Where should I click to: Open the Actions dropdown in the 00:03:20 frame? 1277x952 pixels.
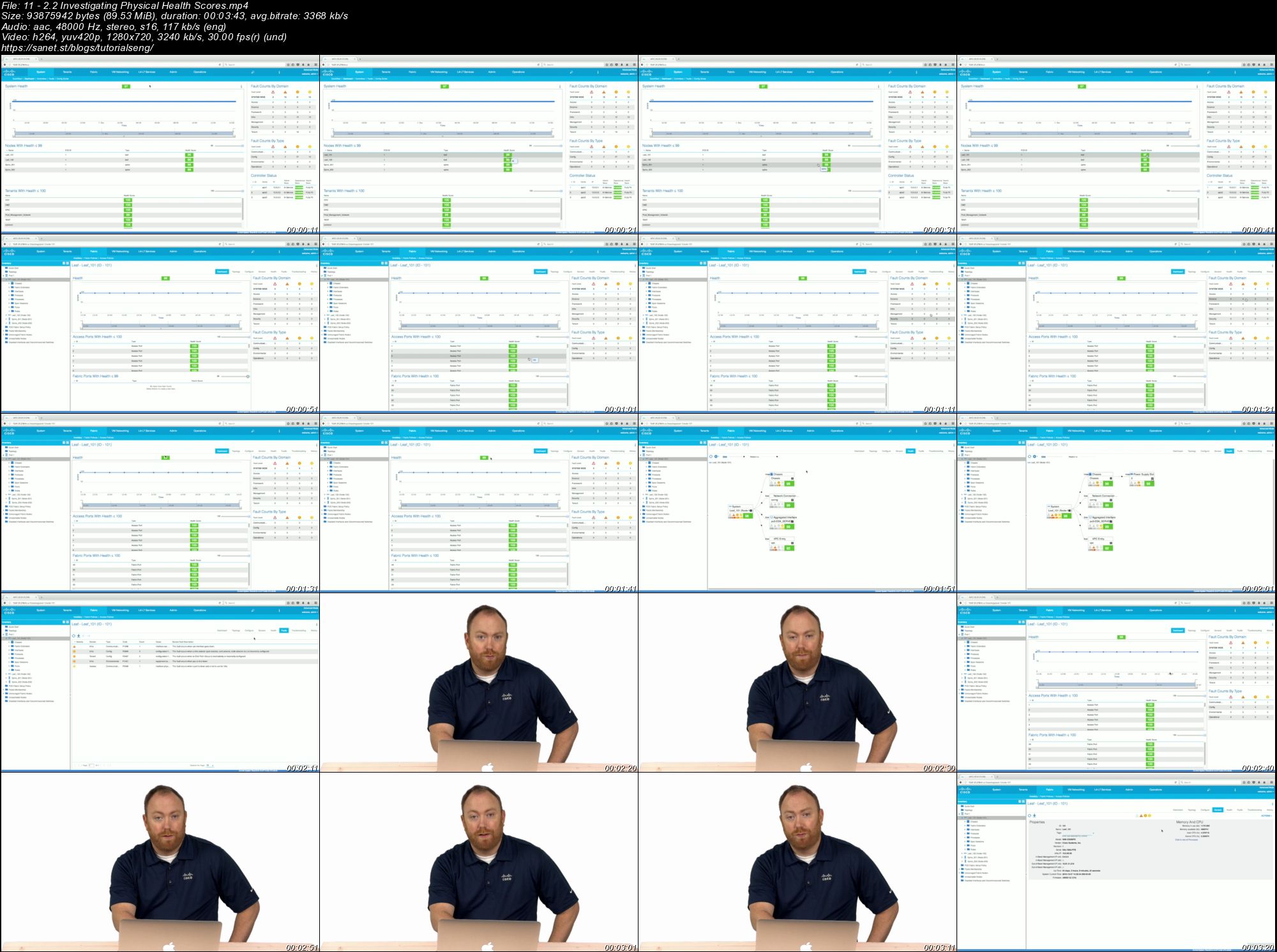[x=1266, y=815]
